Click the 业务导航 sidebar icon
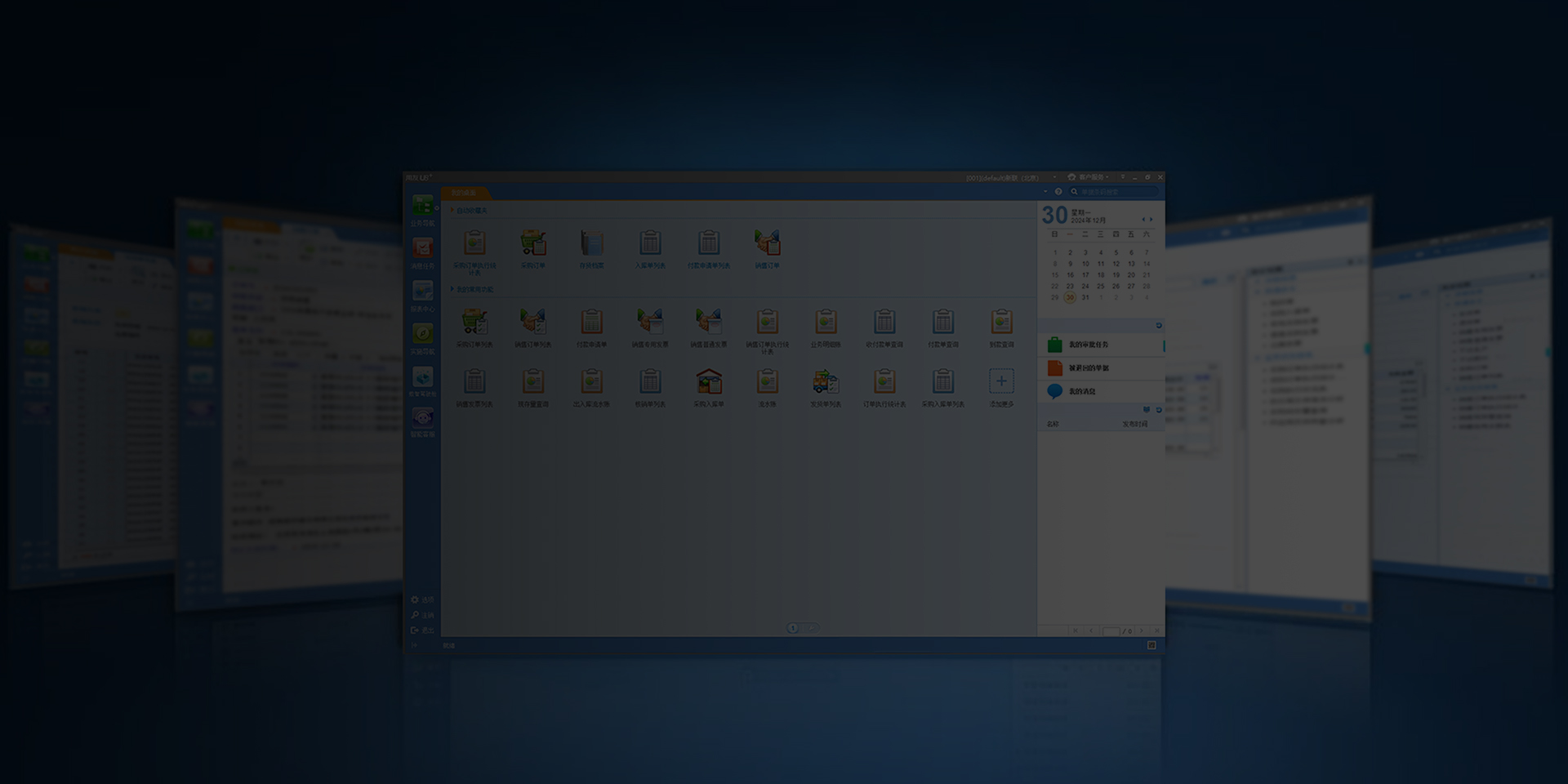 point(422,207)
